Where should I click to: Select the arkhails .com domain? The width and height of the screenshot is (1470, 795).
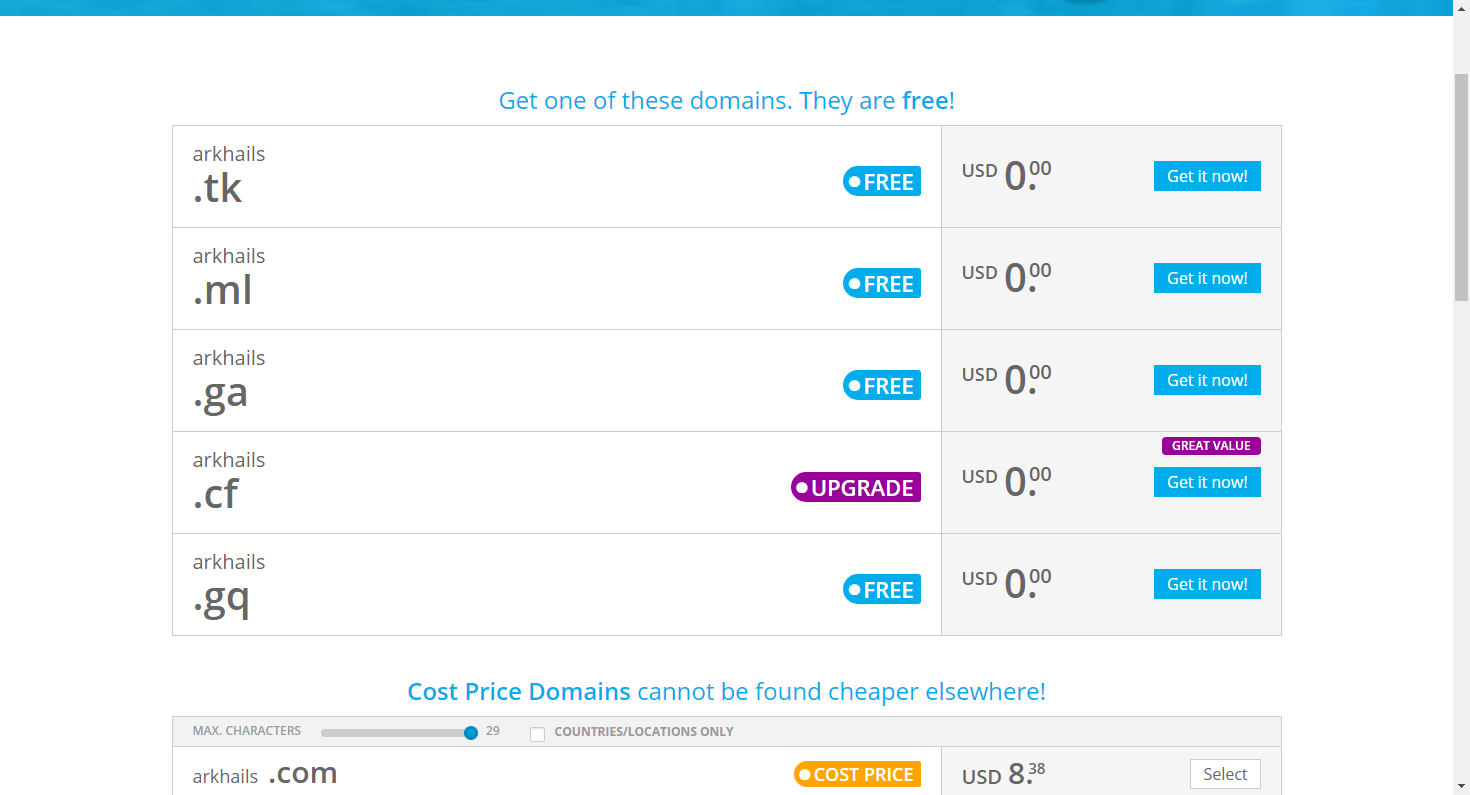click(x=1225, y=774)
